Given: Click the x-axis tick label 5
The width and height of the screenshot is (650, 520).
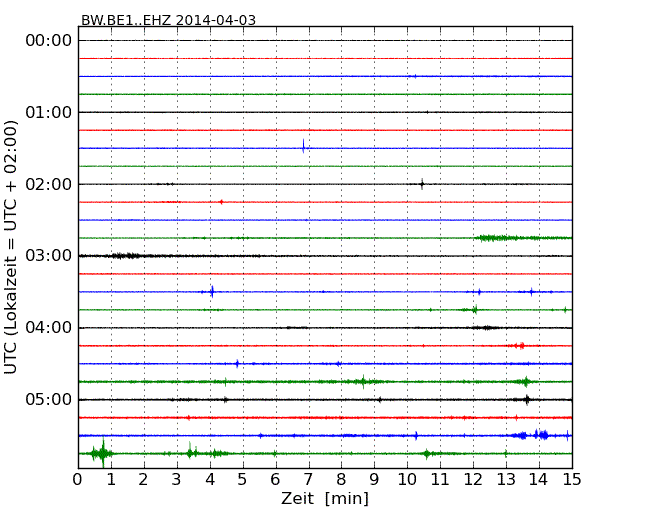Looking at the screenshot, I should (243, 480).
